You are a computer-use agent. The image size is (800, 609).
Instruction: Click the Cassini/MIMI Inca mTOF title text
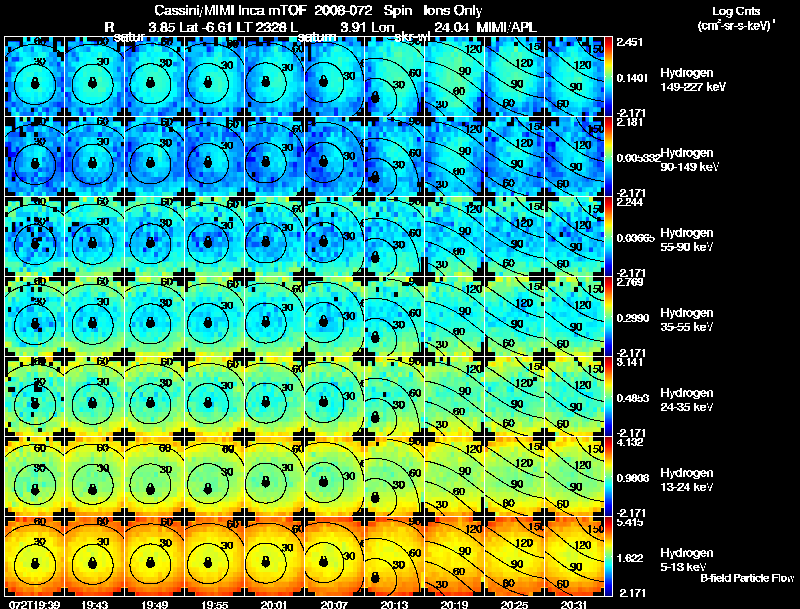click(230, 10)
